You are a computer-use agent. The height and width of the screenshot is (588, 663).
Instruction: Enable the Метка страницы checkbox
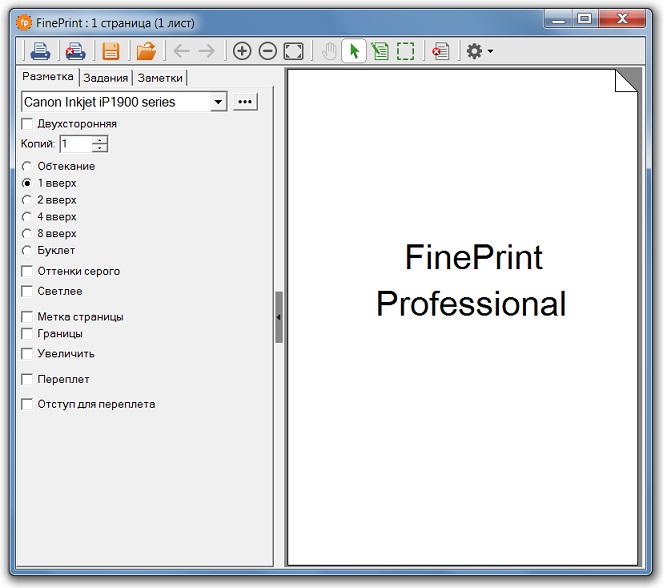[x=27, y=317]
